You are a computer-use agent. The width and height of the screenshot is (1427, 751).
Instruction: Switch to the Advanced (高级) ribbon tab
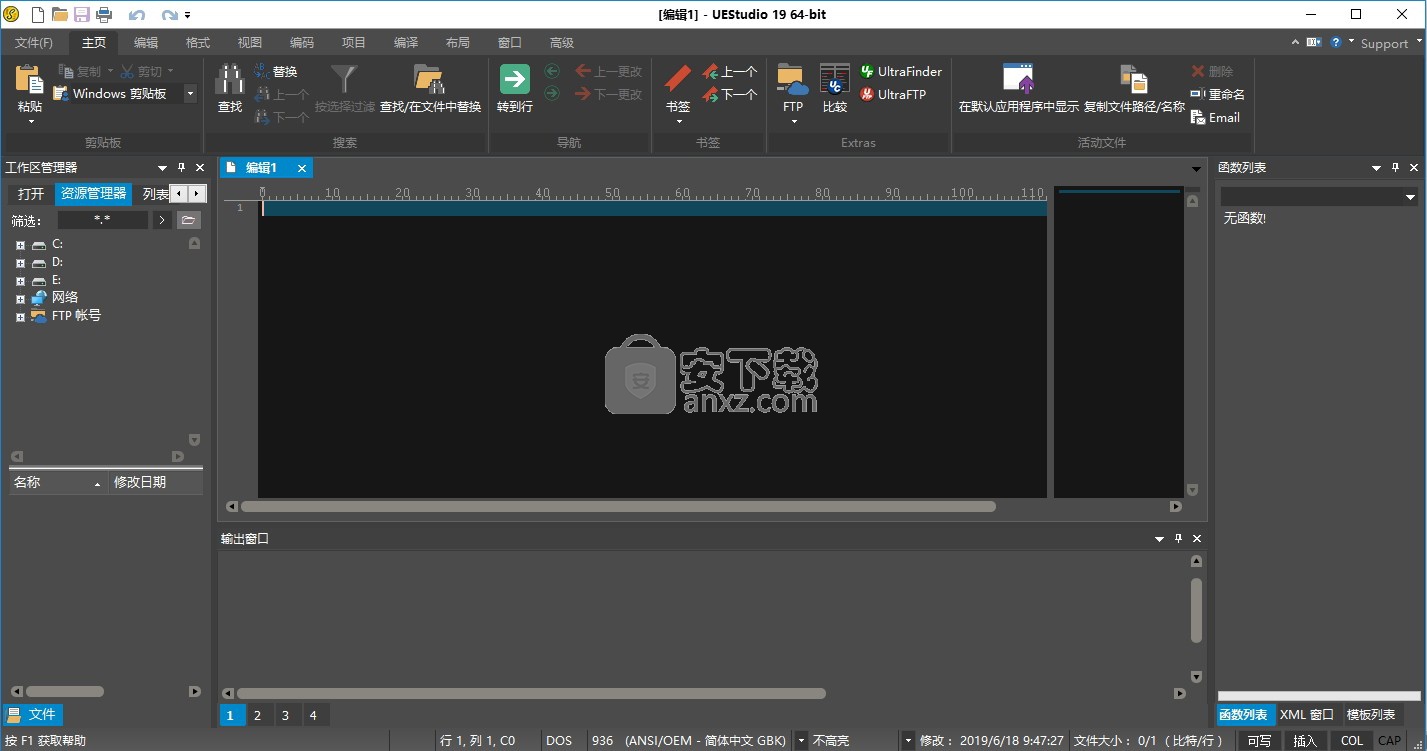click(x=562, y=43)
